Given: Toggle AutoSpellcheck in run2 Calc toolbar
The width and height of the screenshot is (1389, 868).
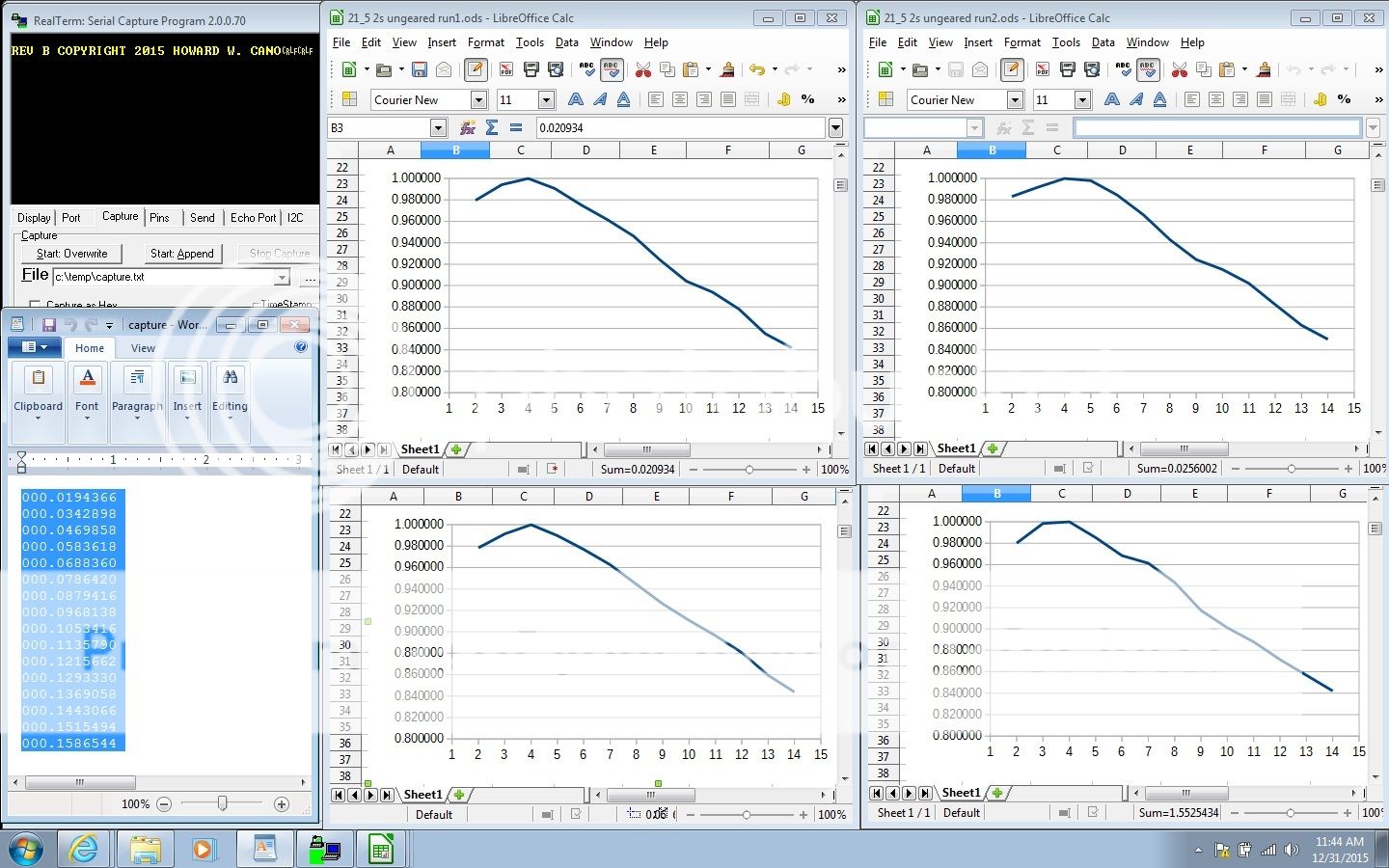Looking at the screenshot, I should tap(1147, 69).
